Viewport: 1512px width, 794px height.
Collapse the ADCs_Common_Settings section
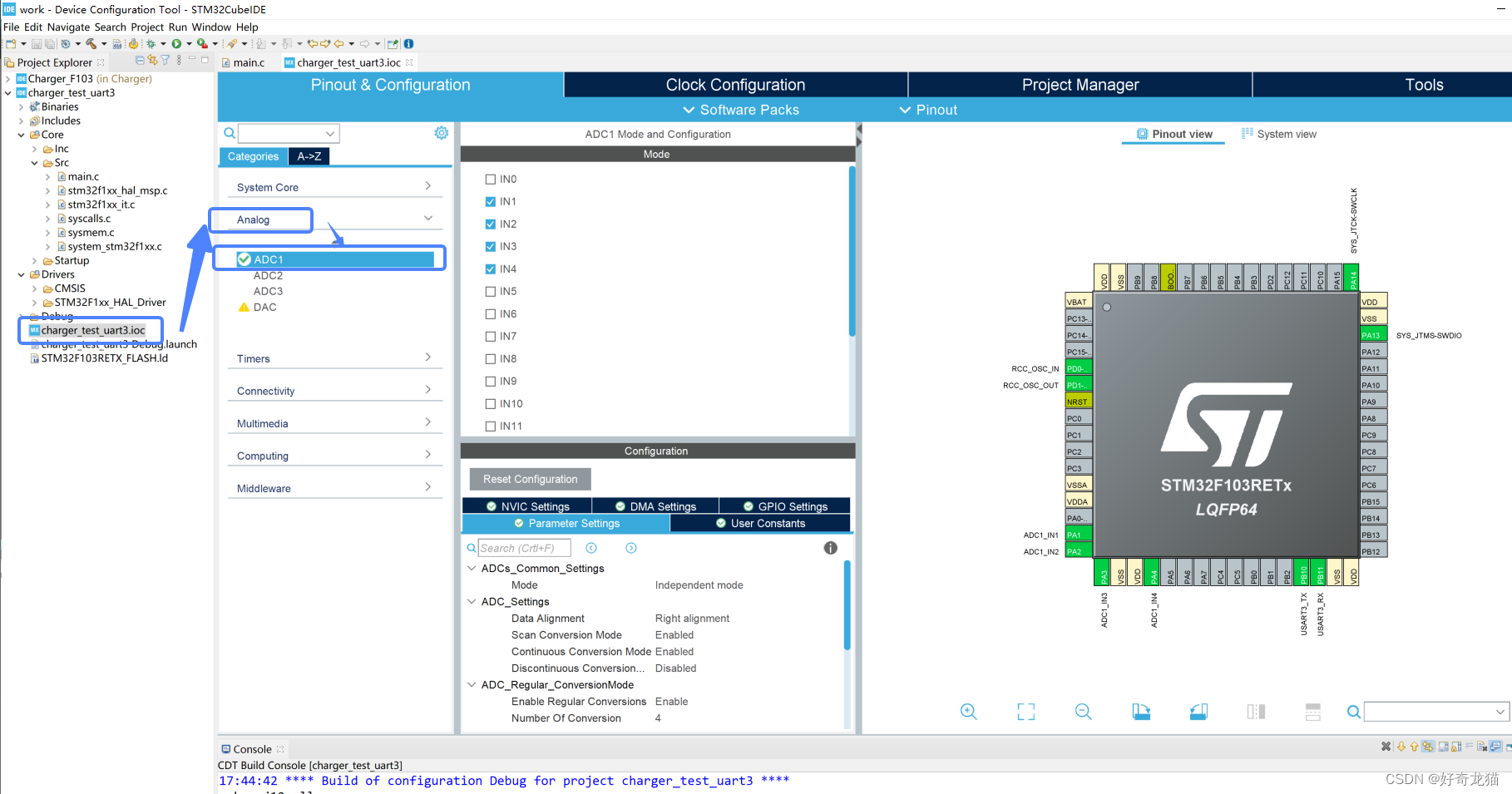click(472, 568)
